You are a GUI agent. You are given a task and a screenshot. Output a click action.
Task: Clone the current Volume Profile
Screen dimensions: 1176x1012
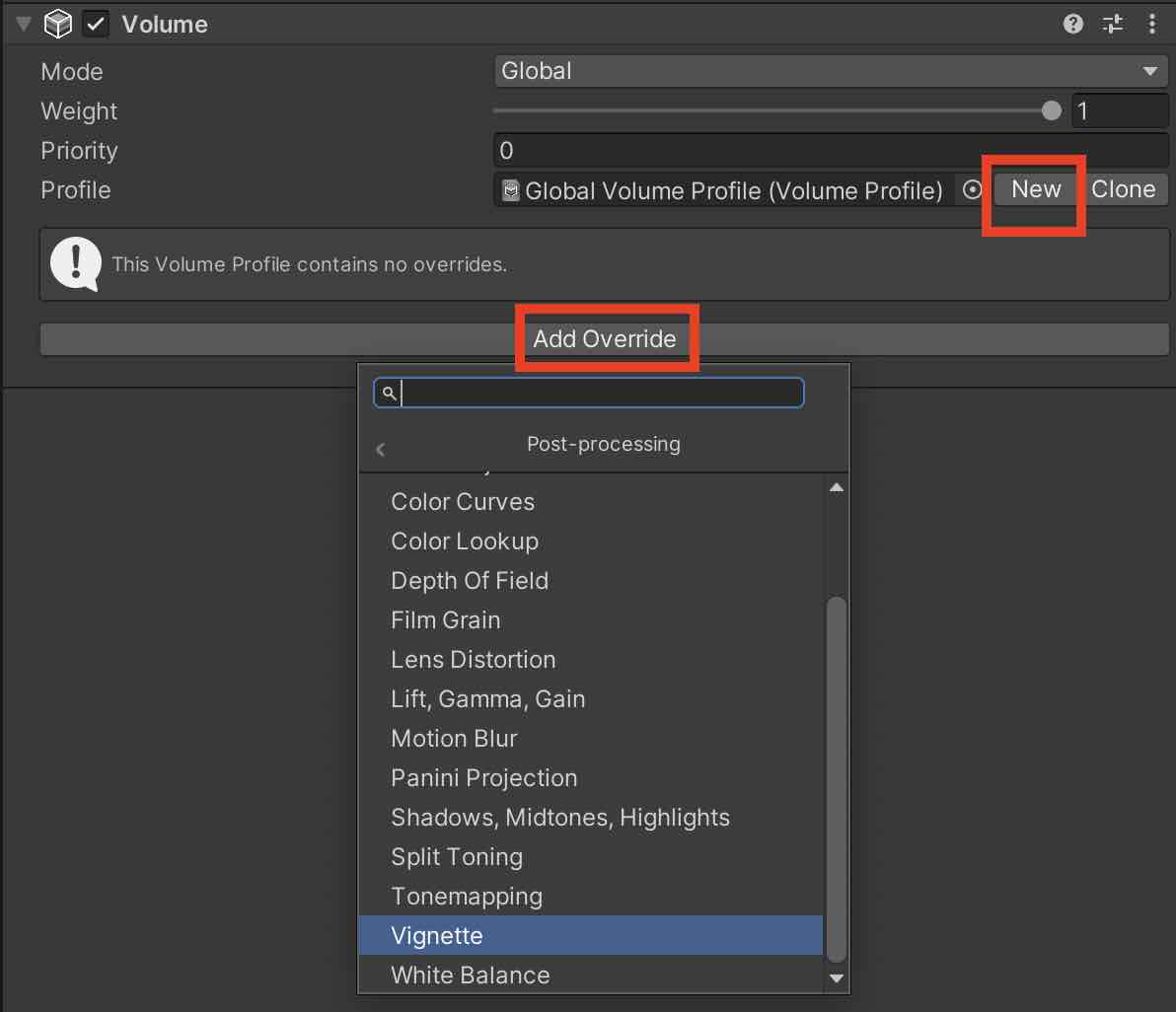[1126, 189]
